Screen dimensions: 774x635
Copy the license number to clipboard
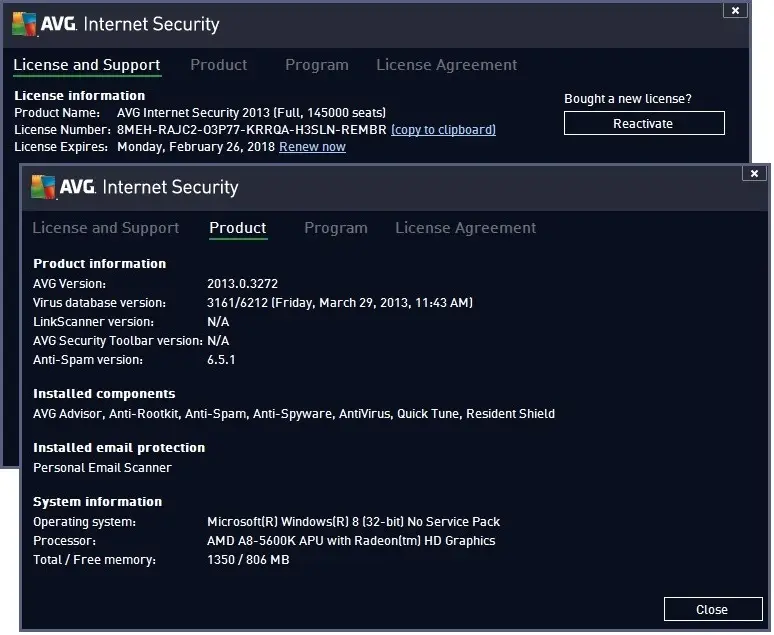pyautogui.click(x=443, y=130)
